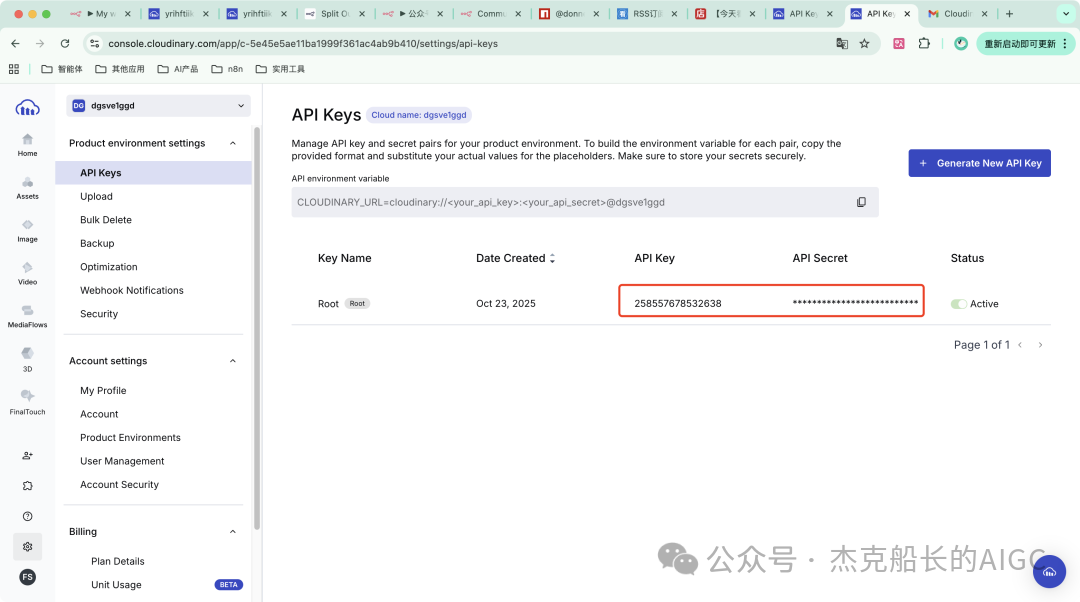The width and height of the screenshot is (1080, 602).
Task: Go to next page of keys
Action: click(1040, 345)
